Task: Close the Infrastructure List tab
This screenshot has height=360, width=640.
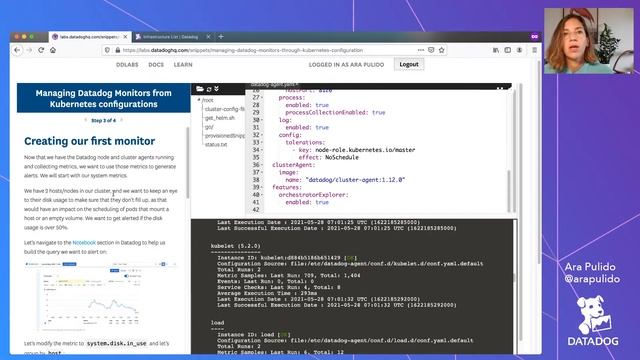Action: [x=208, y=37]
